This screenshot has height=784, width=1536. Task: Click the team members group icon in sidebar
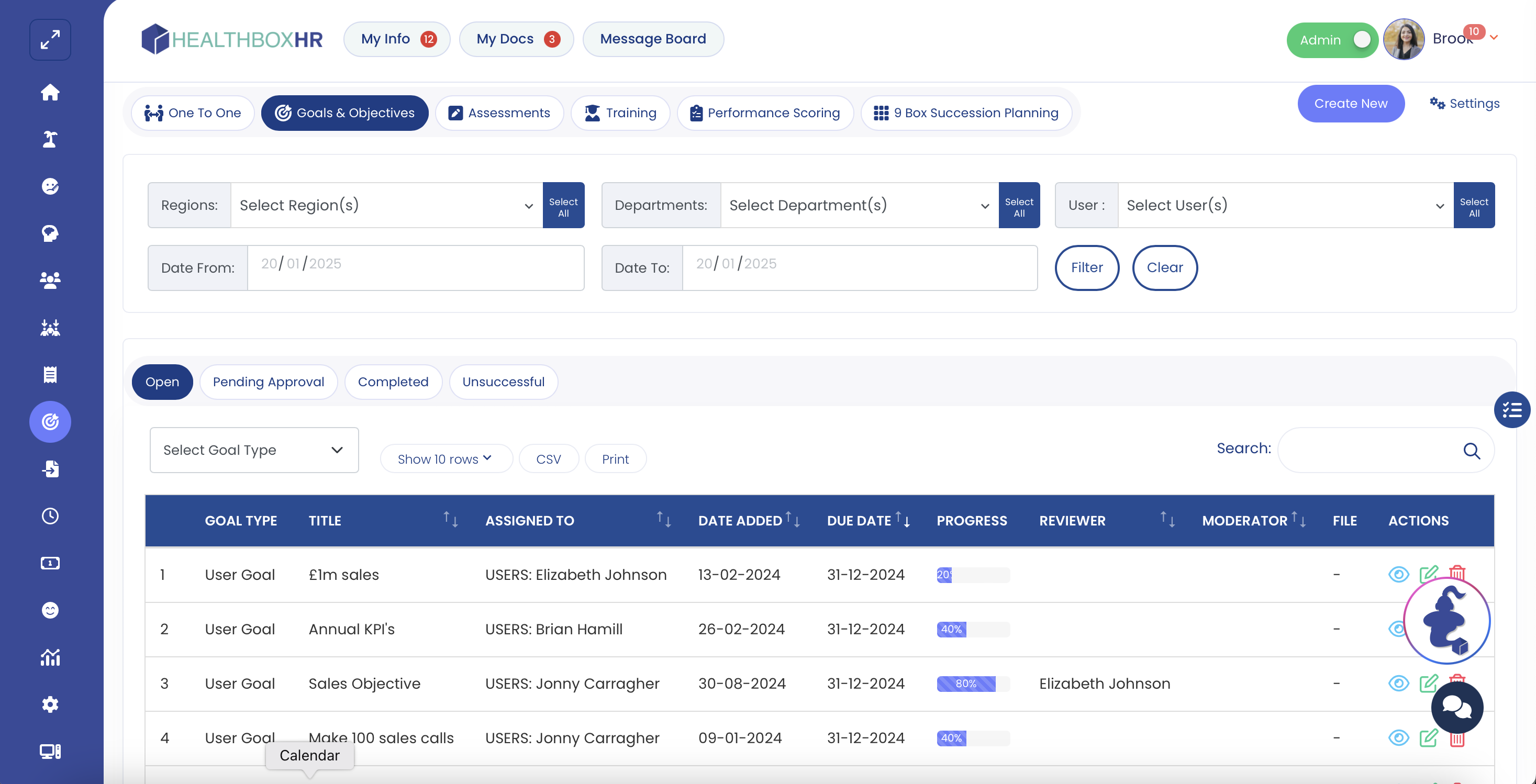tap(50, 280)
